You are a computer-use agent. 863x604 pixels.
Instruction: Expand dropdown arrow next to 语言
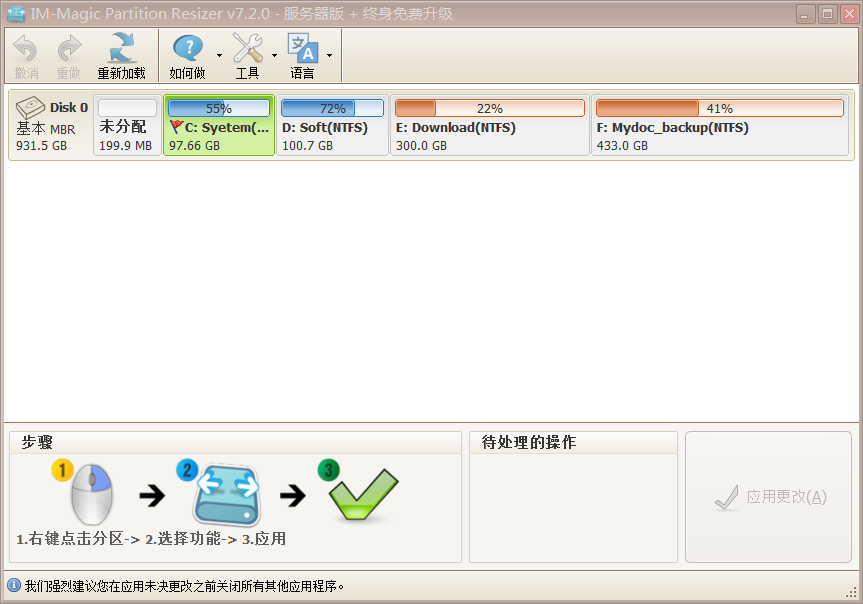coord(329,56)
